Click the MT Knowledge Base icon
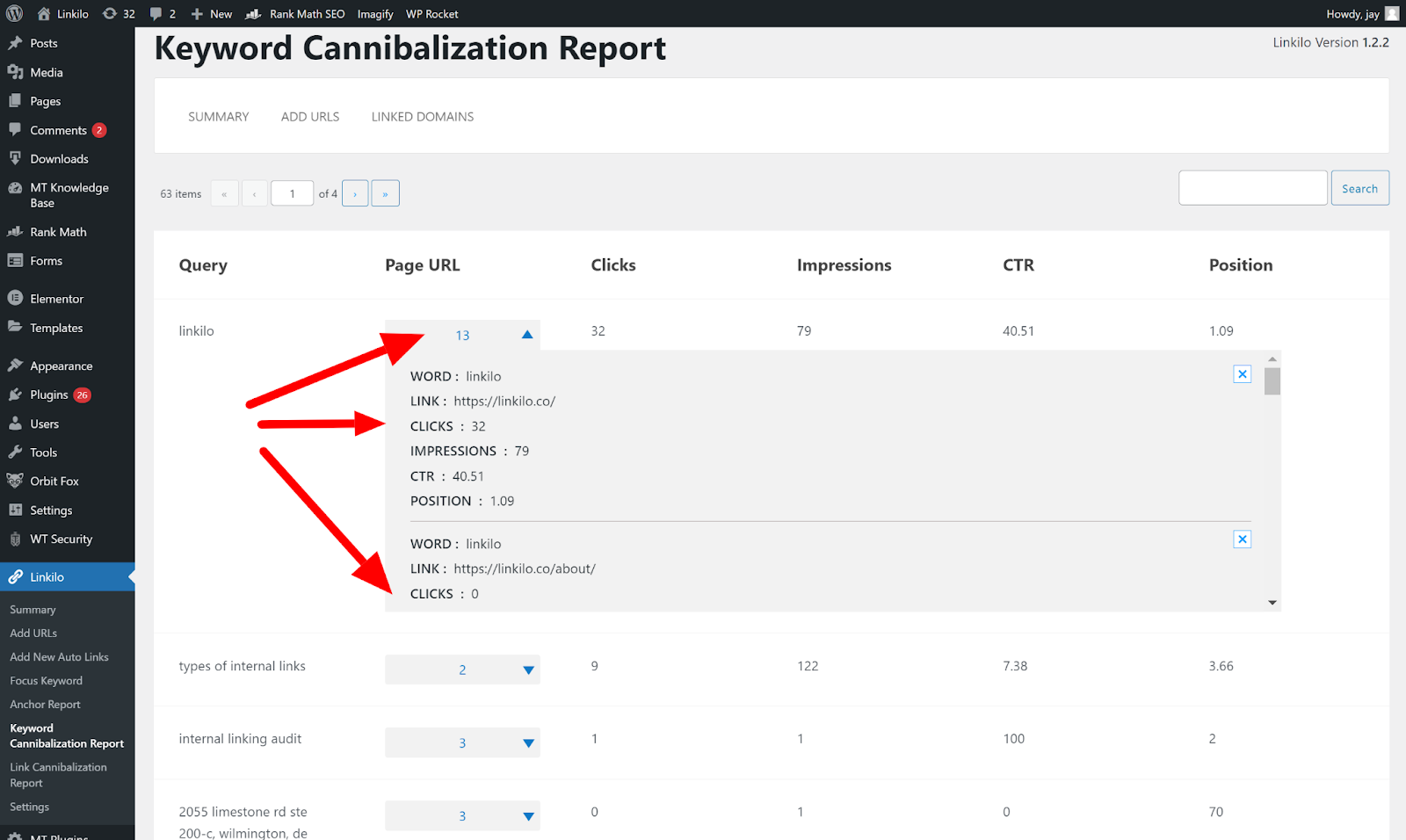 coord(15,188)
